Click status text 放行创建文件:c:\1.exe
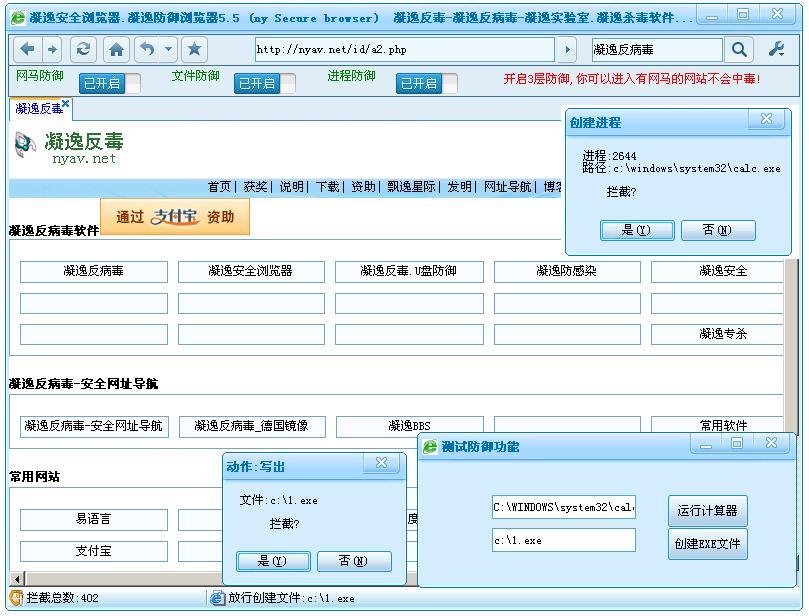 [292, 598]
